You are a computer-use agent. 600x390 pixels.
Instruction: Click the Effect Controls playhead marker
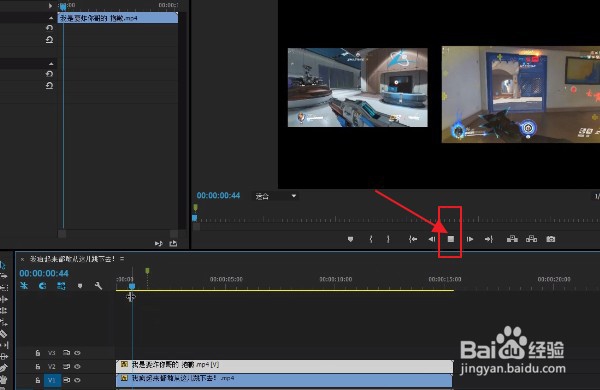(63, 7)
